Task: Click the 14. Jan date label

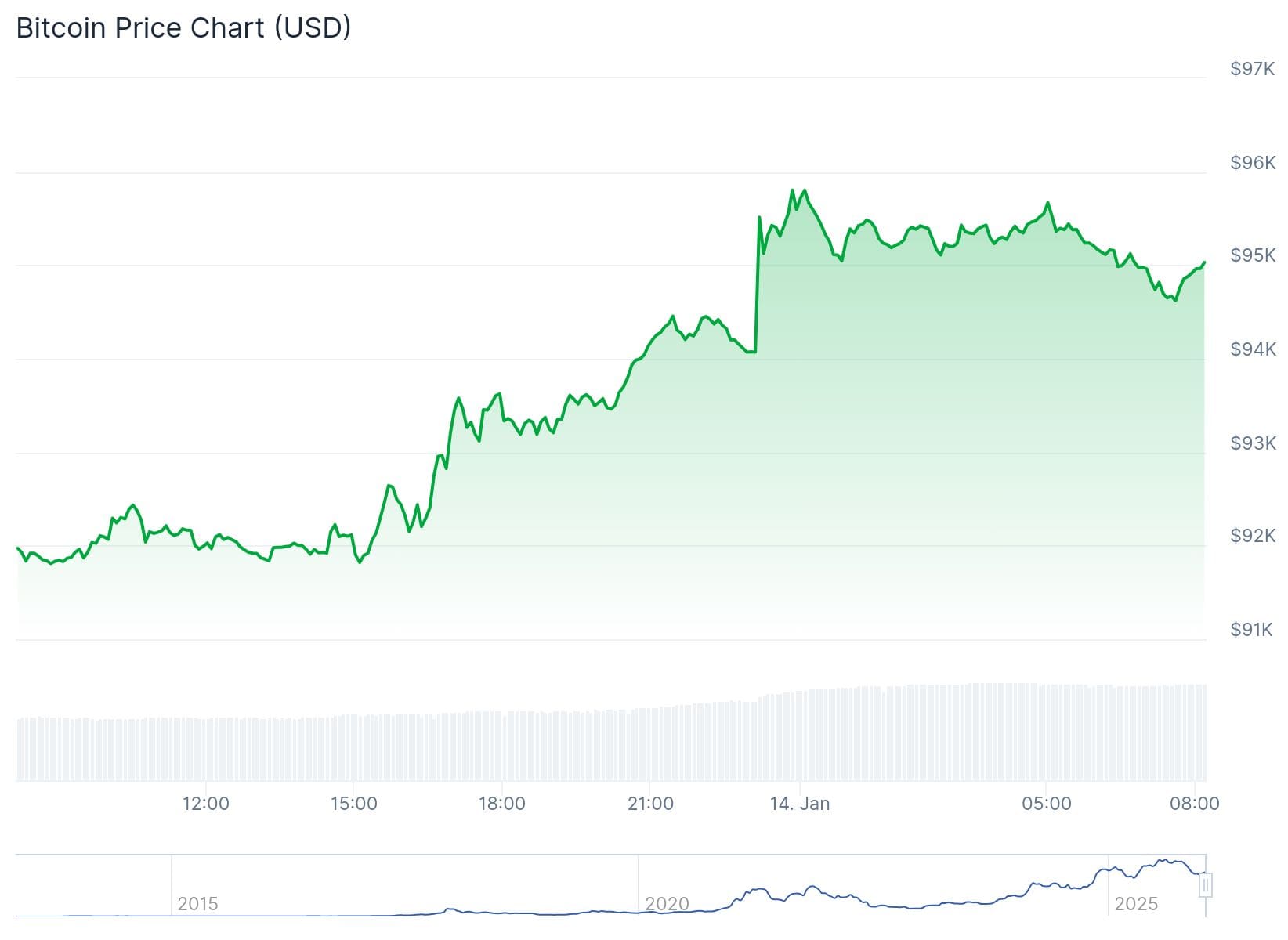Action: [x=799, y=804]
